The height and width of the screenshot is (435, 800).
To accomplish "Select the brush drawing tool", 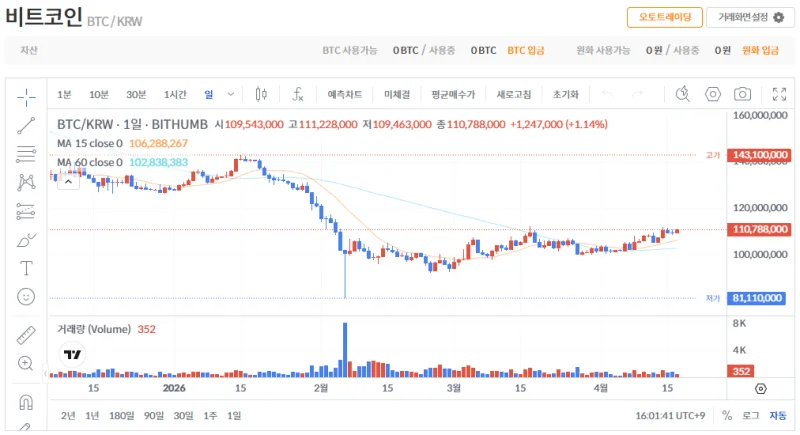I will [26, 240].
